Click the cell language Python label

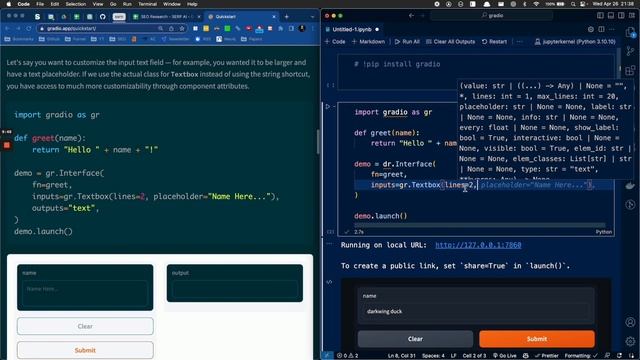603,232
